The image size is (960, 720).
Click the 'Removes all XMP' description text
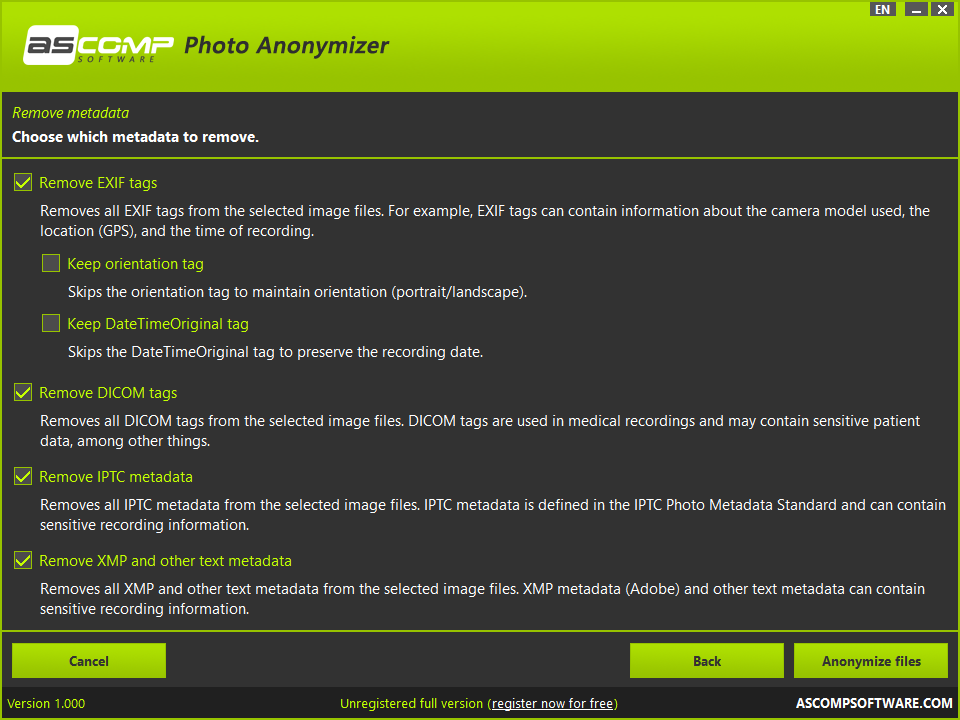(482, 599)
